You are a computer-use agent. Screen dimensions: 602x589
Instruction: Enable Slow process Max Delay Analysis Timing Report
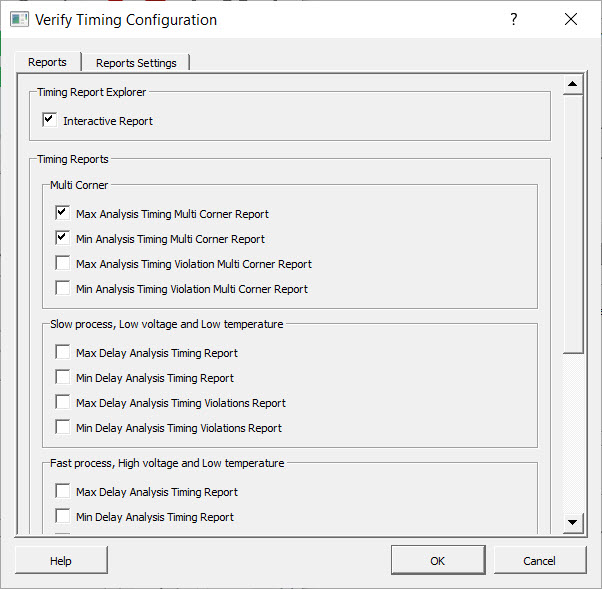(x=63, y=352)
